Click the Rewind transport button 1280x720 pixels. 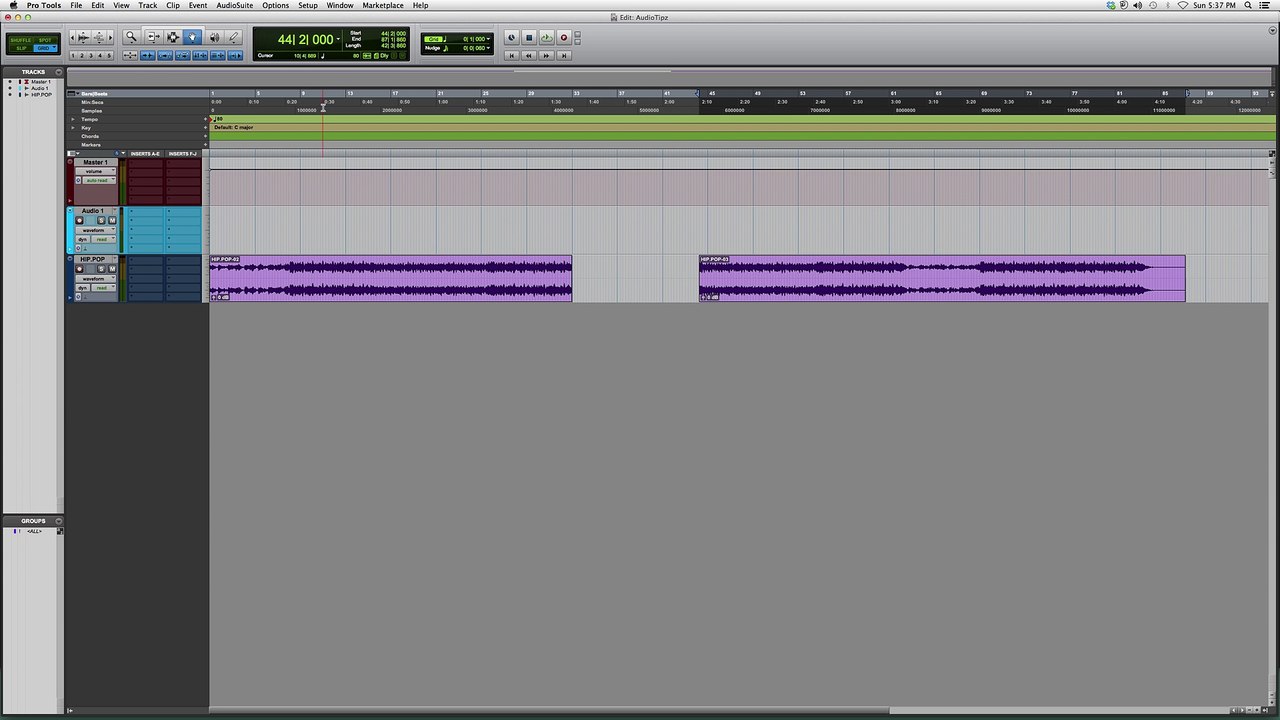click(529, 56)
